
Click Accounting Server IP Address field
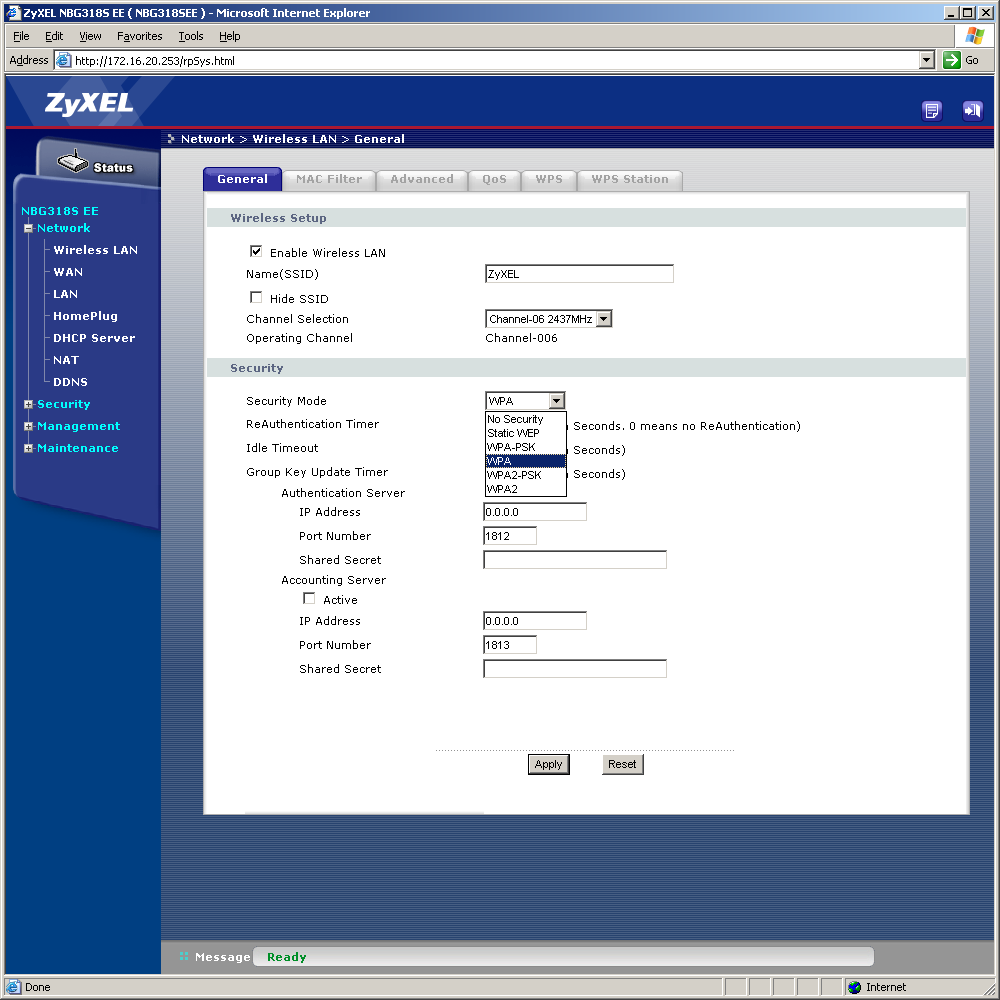click(535, 621)
